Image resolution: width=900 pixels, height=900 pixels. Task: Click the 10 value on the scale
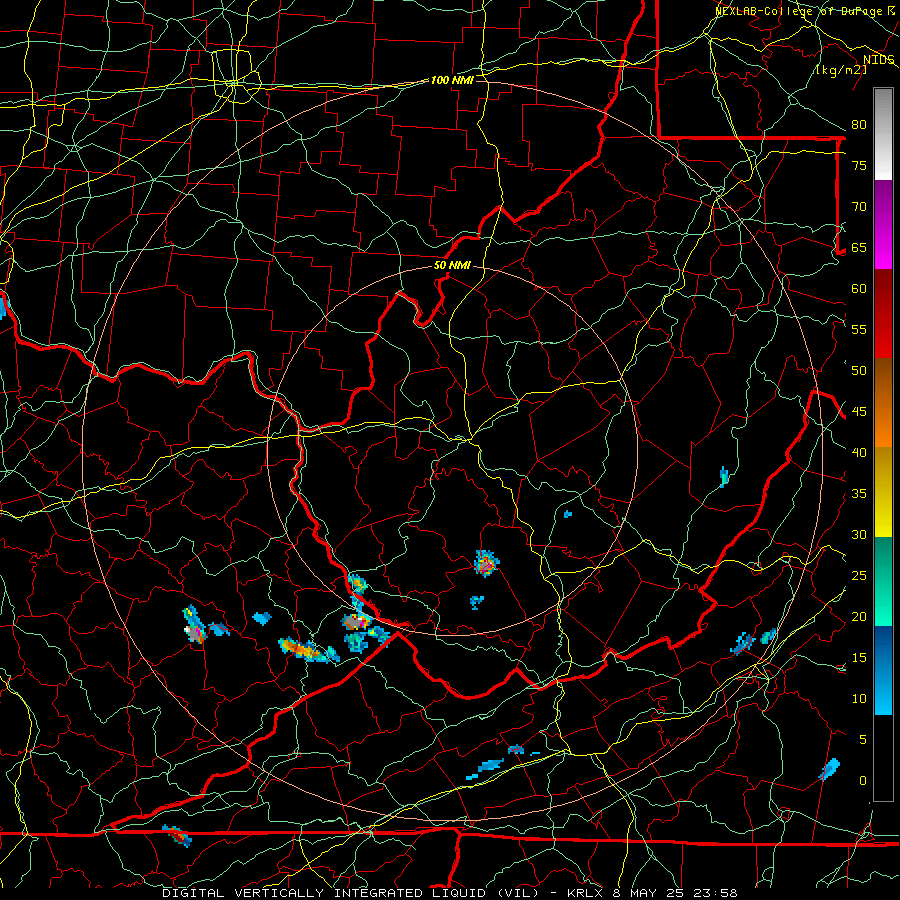pyautogui.click(x=859, y=699)
